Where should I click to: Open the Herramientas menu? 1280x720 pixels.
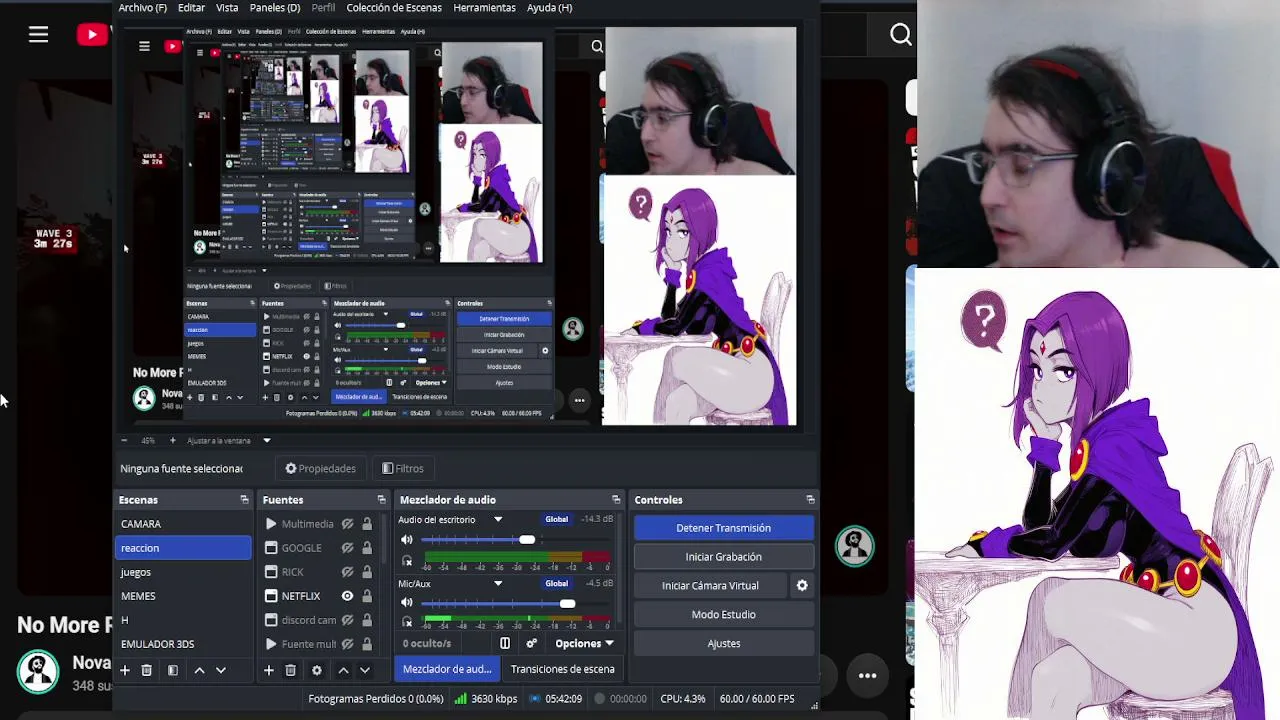[x=484, y=8]
